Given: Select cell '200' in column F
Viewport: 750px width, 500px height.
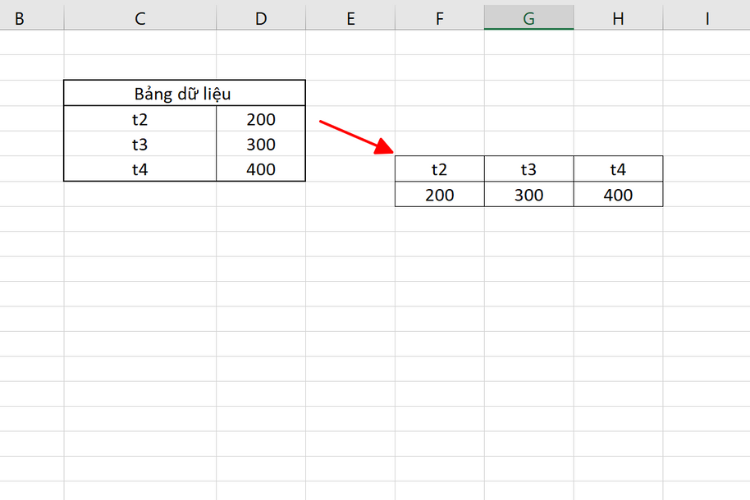Looking at the screenshot, I should (440, 194).
